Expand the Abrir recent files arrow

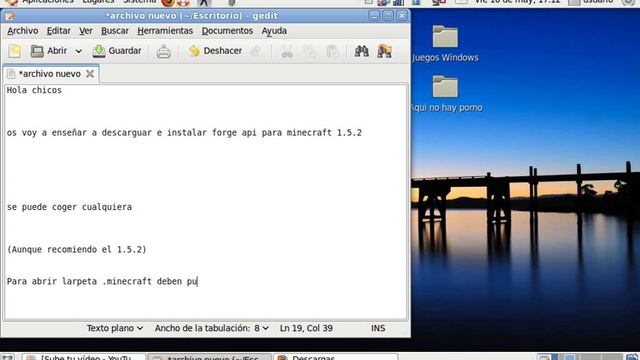78,51
